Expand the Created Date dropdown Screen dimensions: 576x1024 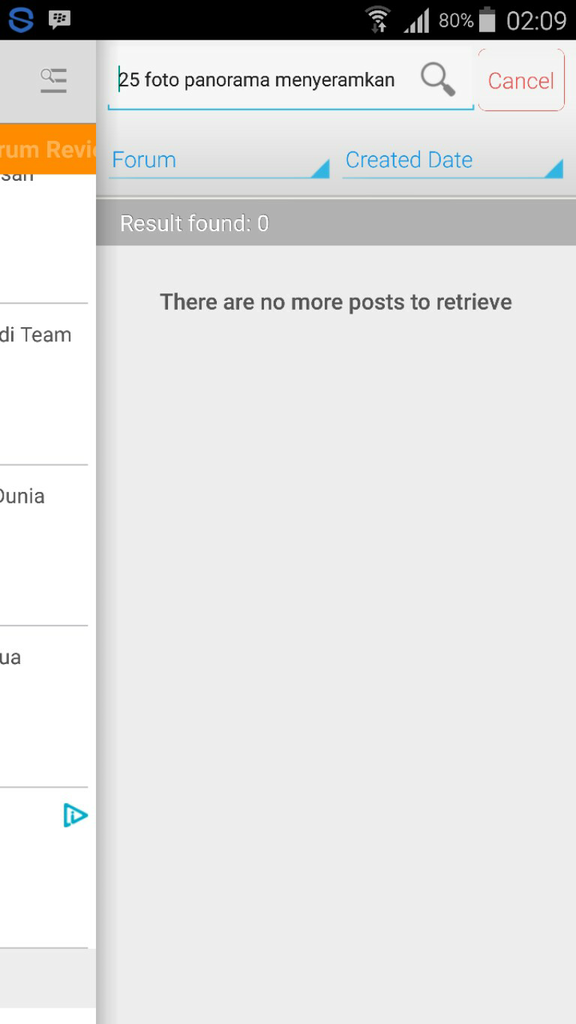(453, 161)
